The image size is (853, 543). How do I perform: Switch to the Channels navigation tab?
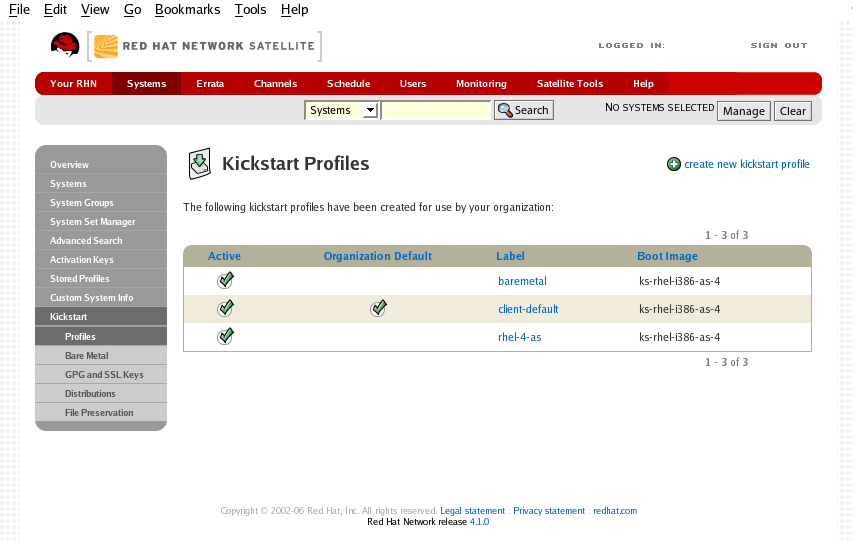[275, 84]
